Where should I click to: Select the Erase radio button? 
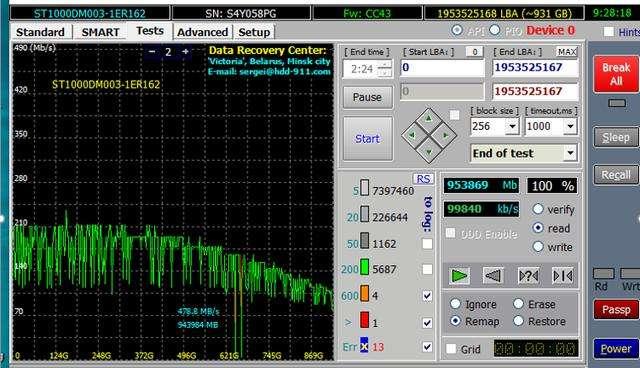point(518,304)
